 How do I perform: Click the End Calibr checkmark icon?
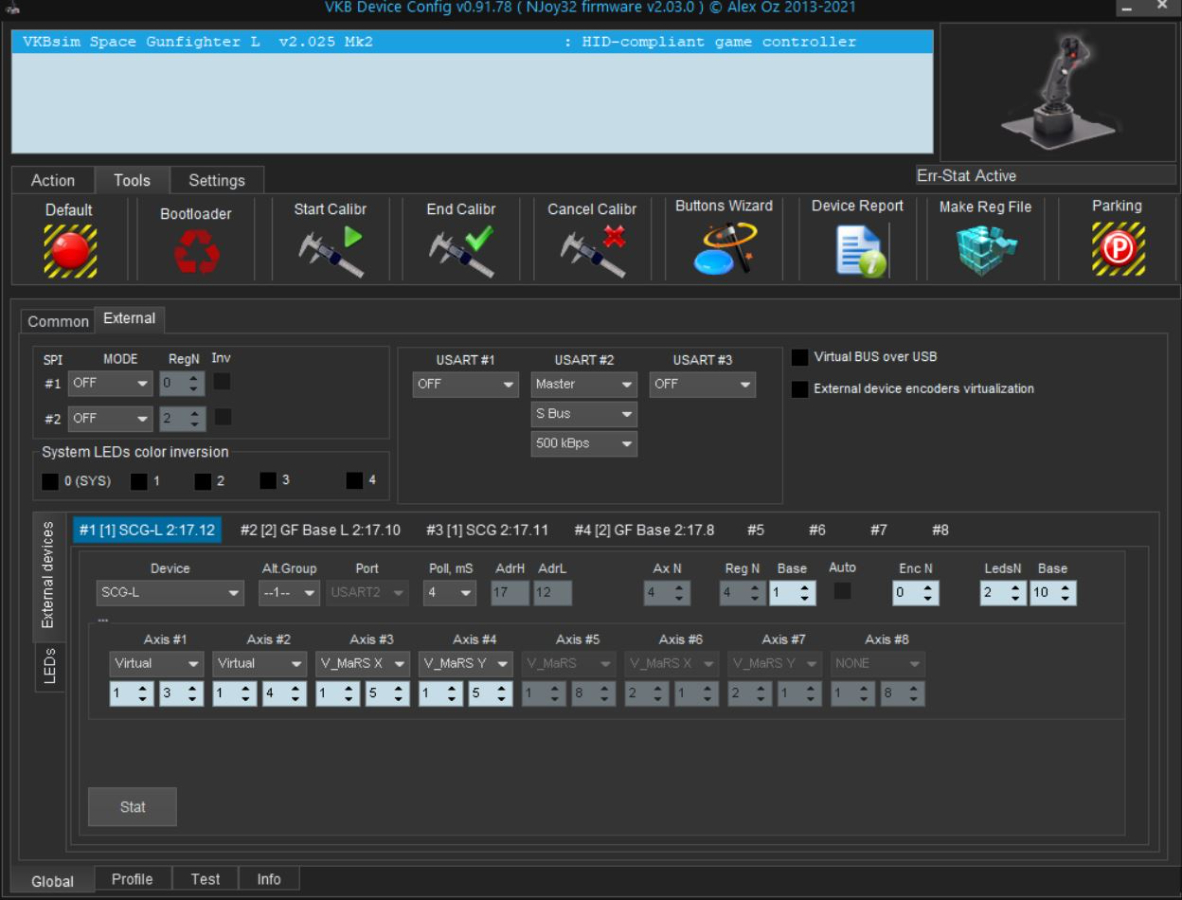(461, 250)
